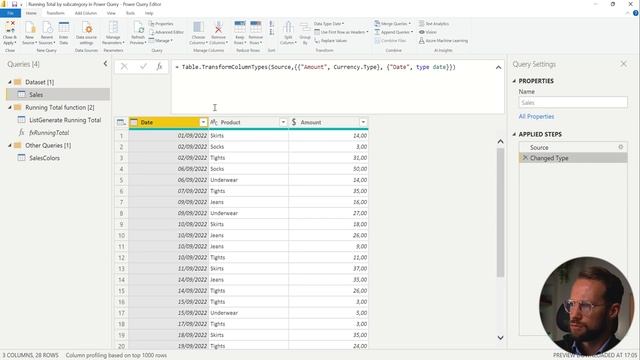Open query Properties from ribbon
Viewport: 640px width, 360px height.
(x=162, y=24)
